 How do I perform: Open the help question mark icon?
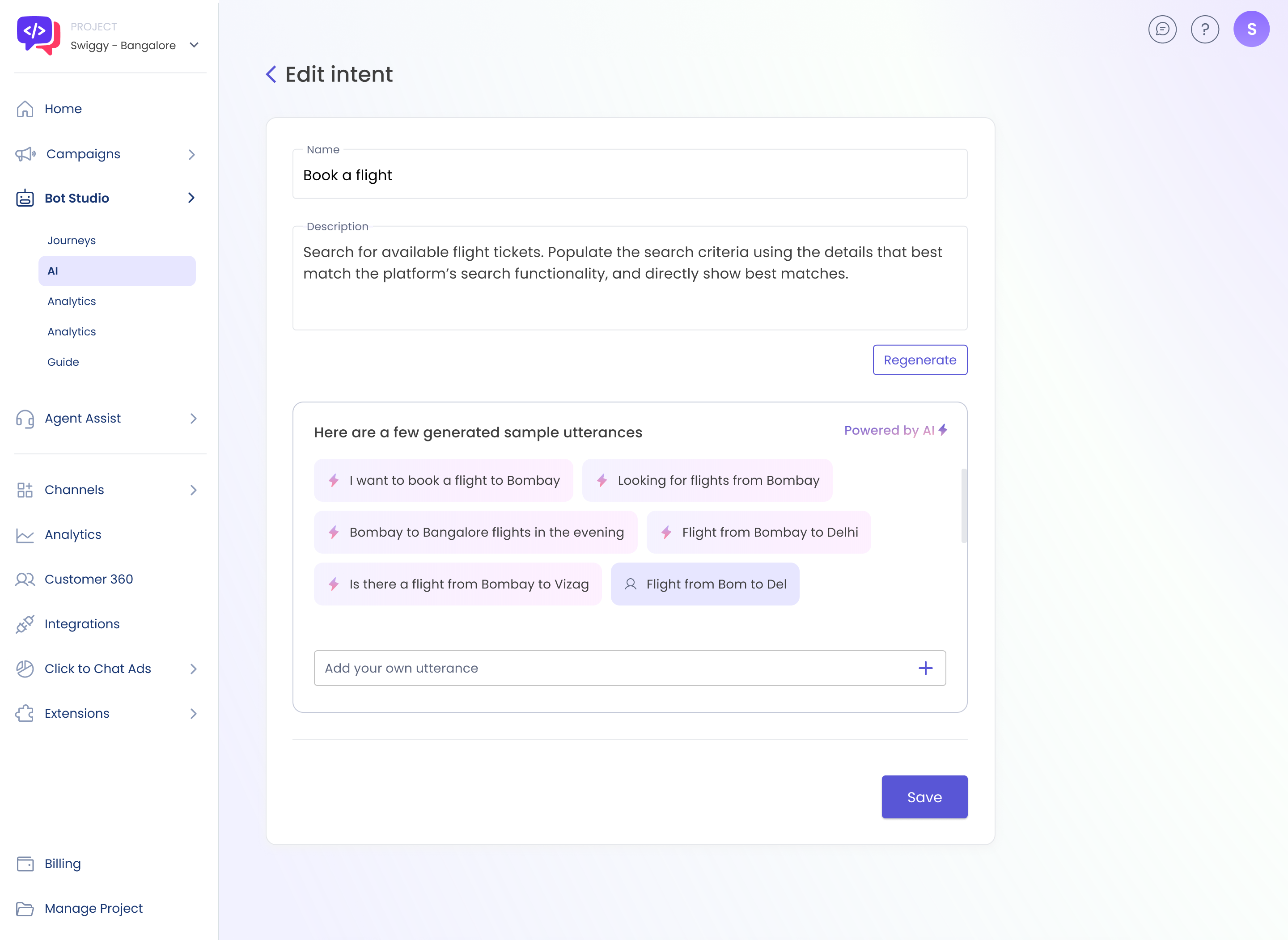pyautogui.click(x=1204, y=29)
